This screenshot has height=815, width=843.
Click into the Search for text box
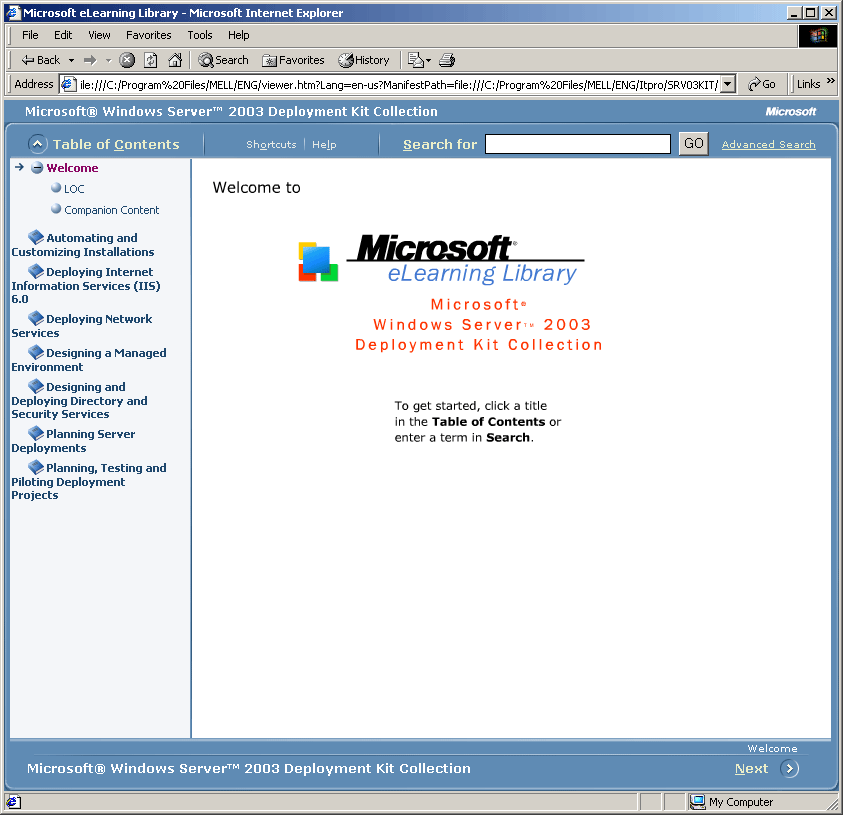click(x=578, y=144)
